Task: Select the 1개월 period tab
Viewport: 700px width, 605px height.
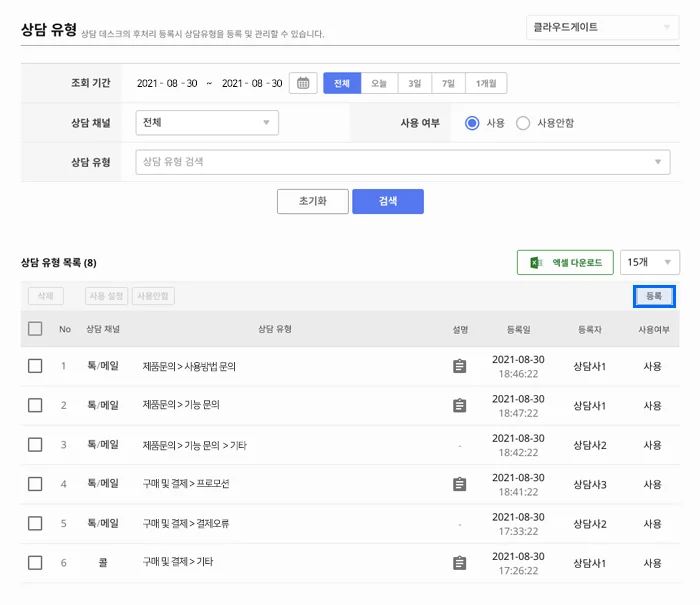Action: coord(486,83)
